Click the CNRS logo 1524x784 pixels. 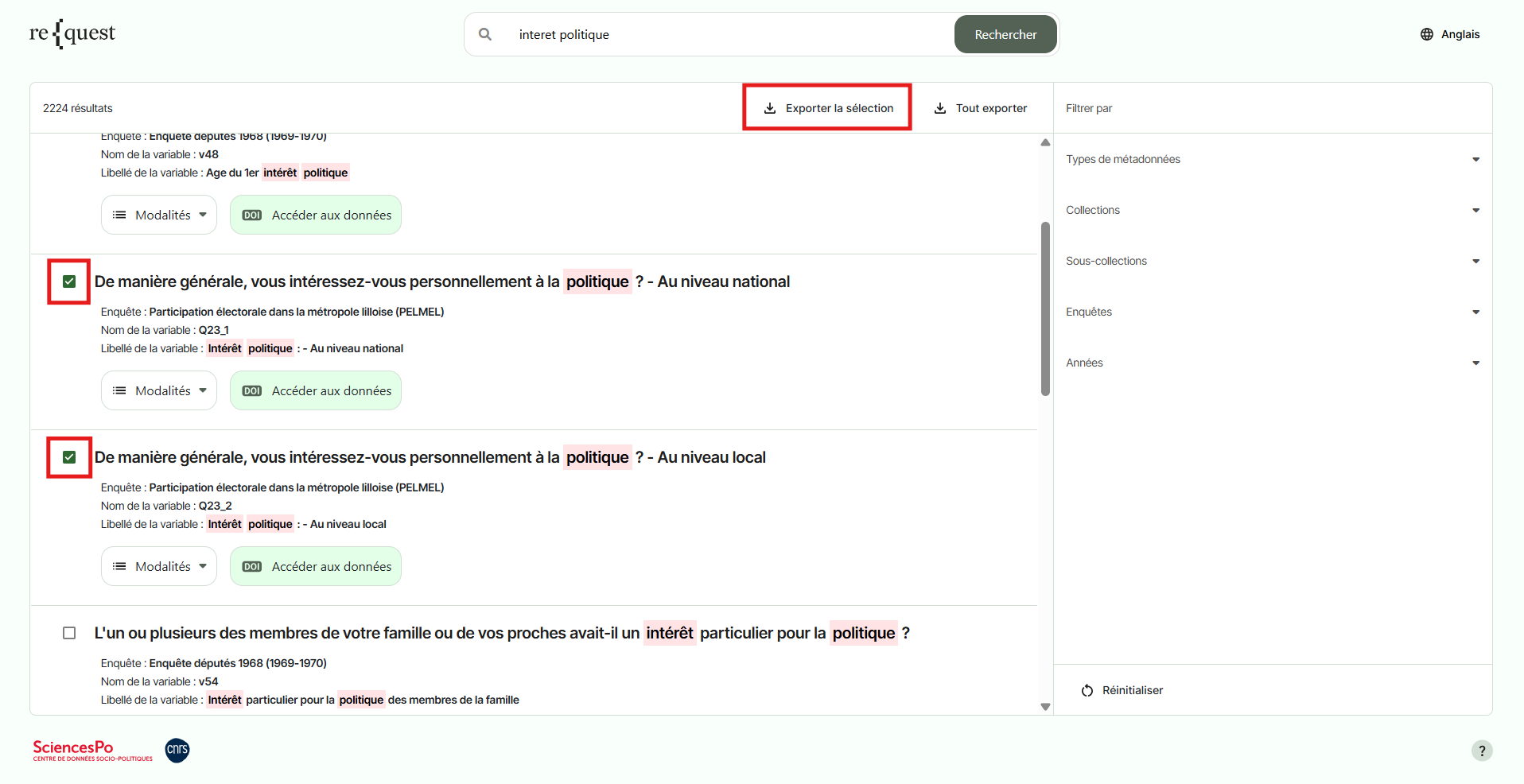pyautogui.click(x=177, y=750)
